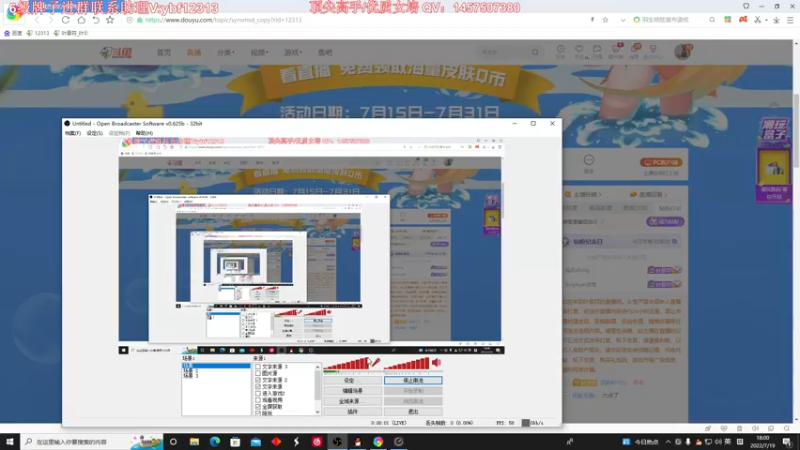This screenshot has width=800, height=450.
Task: Click the browser URL address field
Action: [357, 20]
